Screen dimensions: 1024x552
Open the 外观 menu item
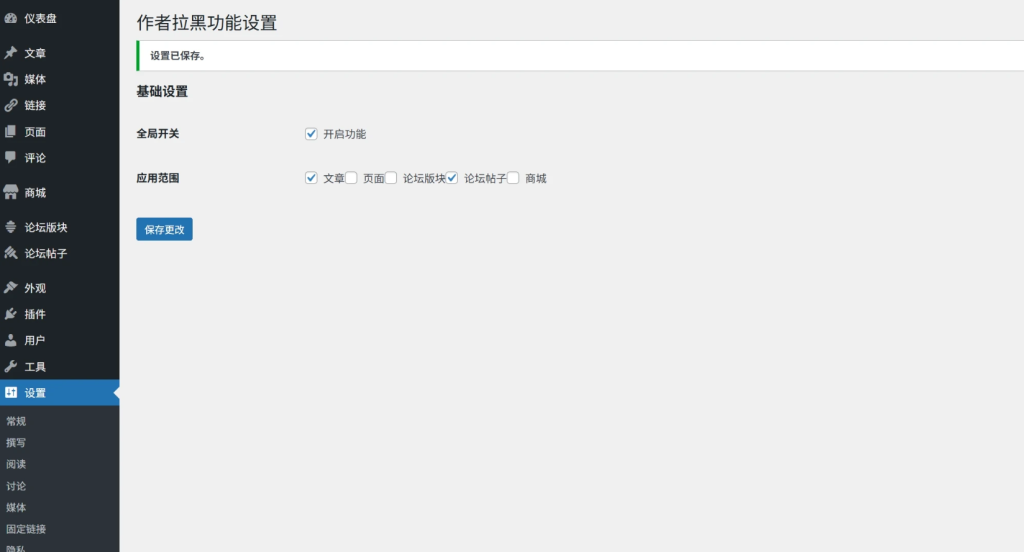pos(59,287)
